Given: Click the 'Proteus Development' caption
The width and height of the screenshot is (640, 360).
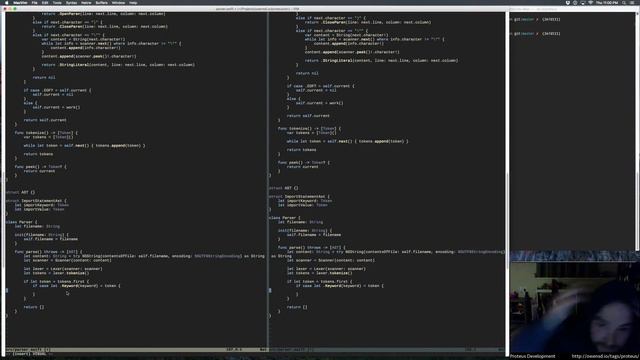Looking at the screenshot, I should click(533, 356).
